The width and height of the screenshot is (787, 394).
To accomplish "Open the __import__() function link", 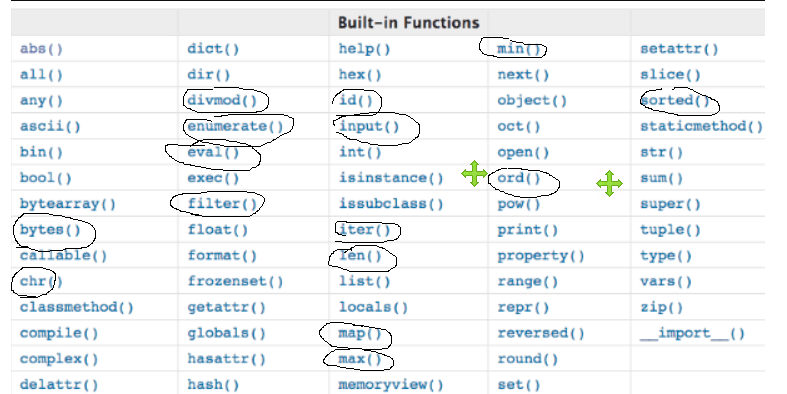I will pyautogui.click(x=692, y=333).
